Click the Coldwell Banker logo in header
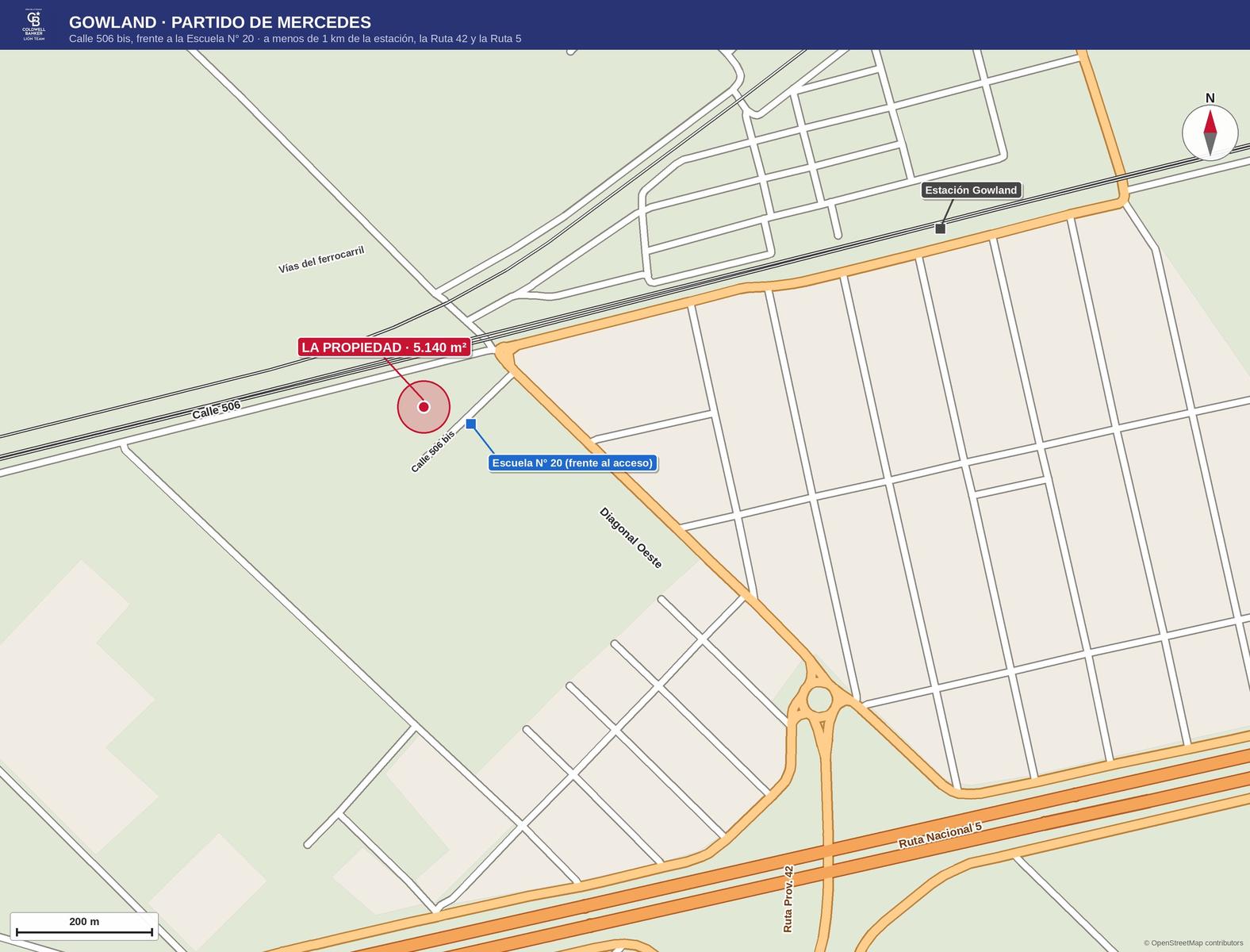Image resolution: width=1250 pixels, height=952 pixels. 33,25
